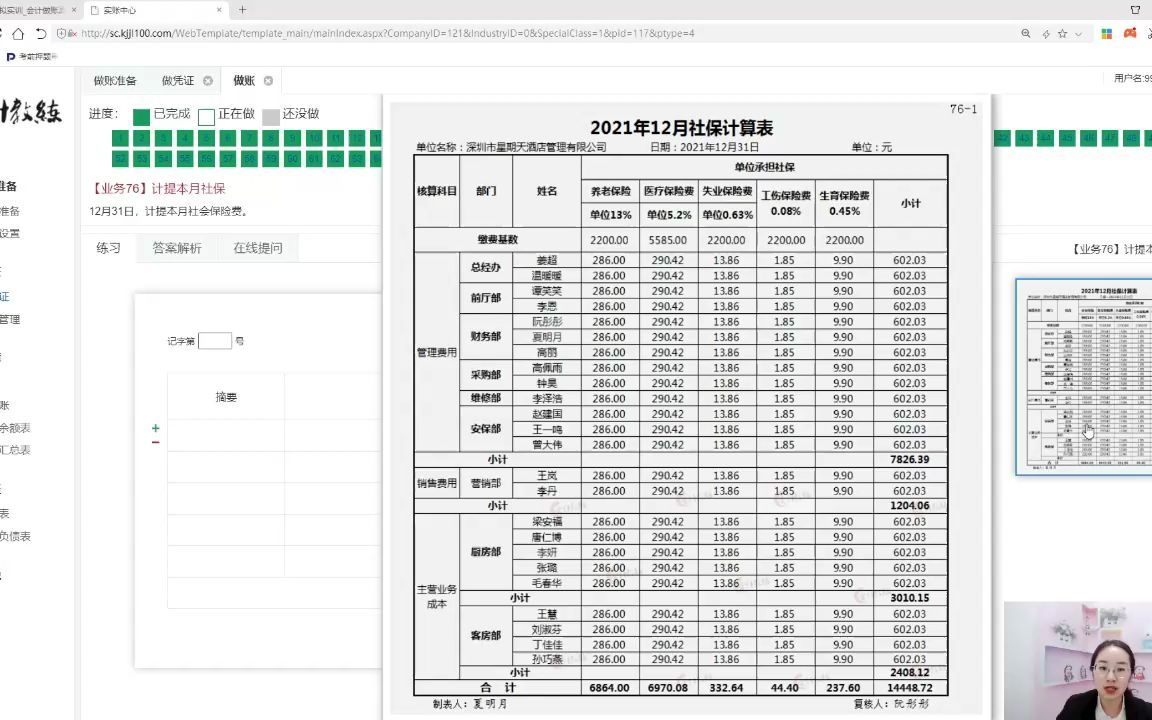Open the zoom magnifier in address bar
1152x720 pixels.
coord(1026,33)
